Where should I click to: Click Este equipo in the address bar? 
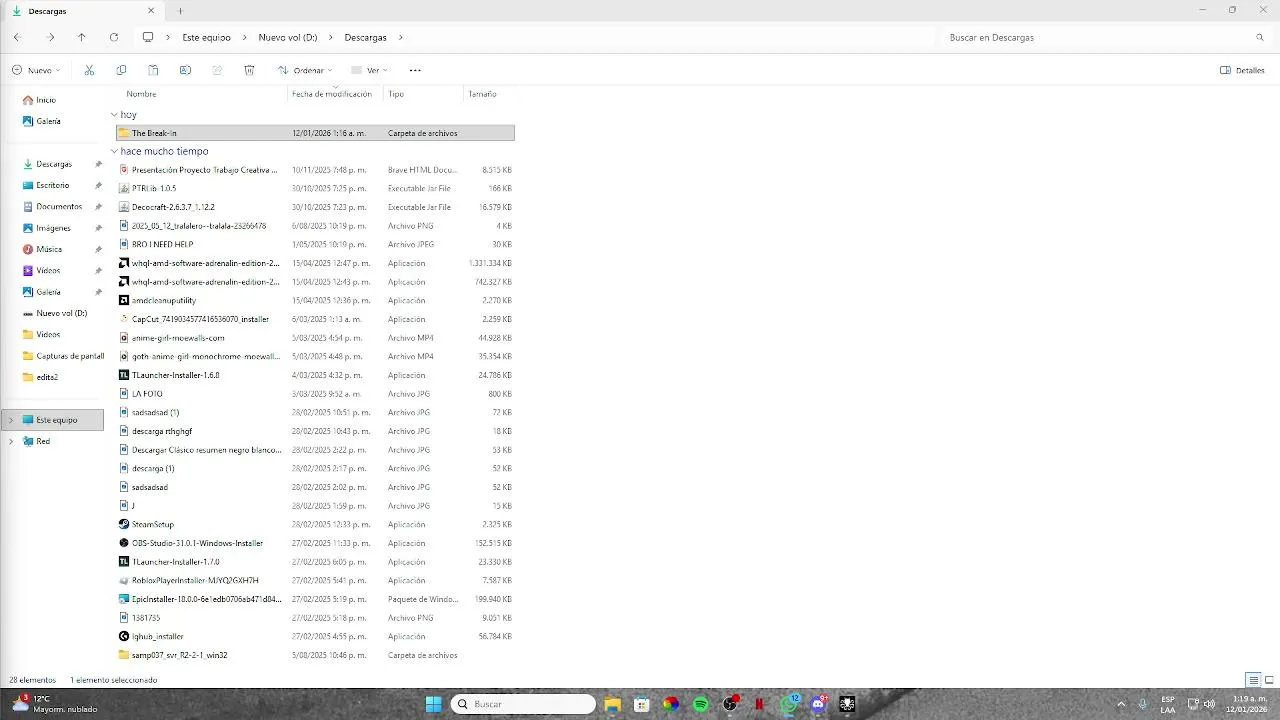coord(206,37)
